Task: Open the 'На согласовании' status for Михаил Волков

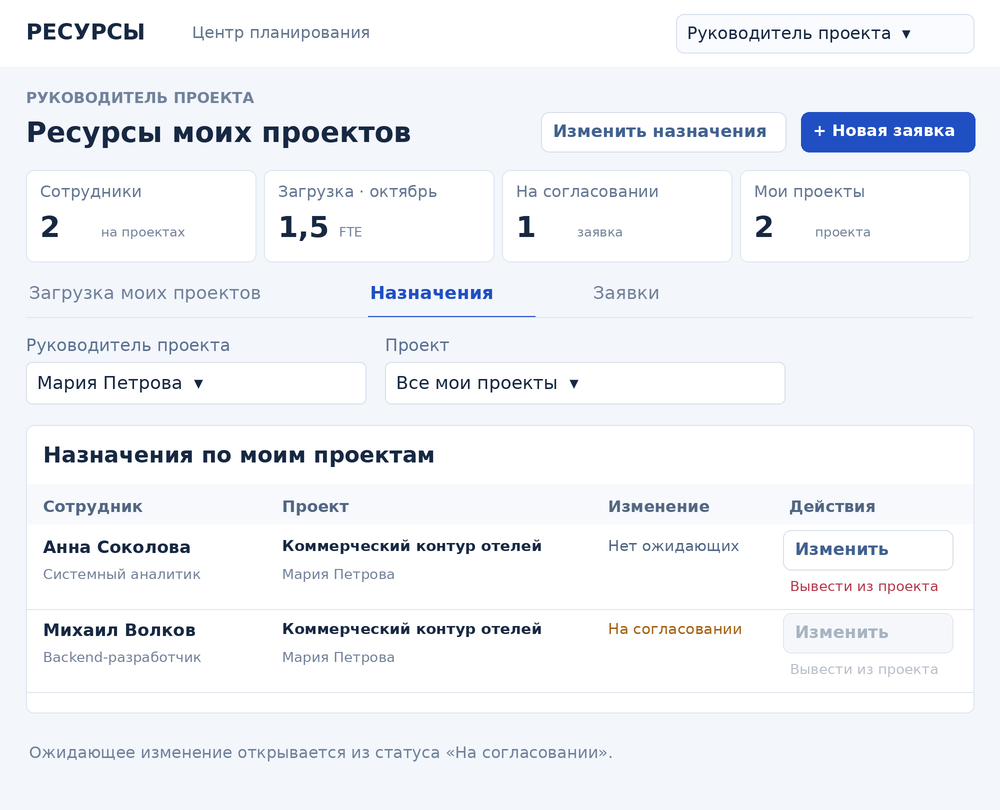Action: tap(675, 630)
